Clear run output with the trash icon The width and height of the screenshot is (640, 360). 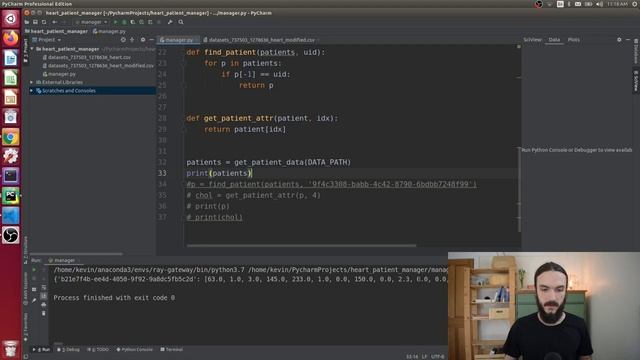[x=44, y=313]
